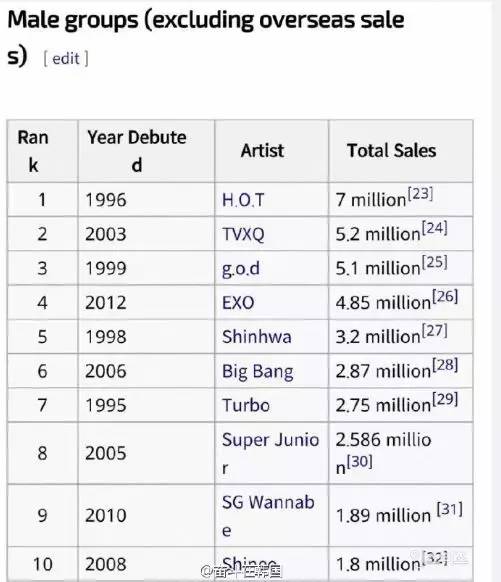Open the g.o.d artist link
501x582 pixels.
tap(240, 269)
